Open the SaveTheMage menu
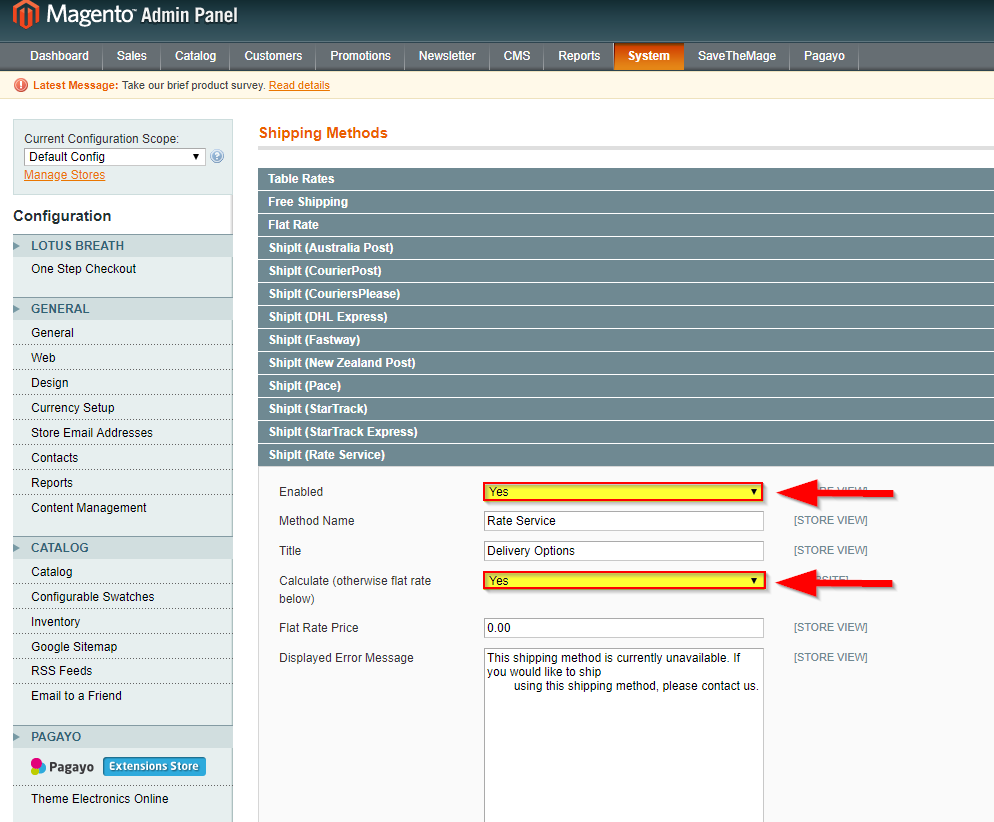The width and height of the screenshot is (994, 822). point(737,56)
